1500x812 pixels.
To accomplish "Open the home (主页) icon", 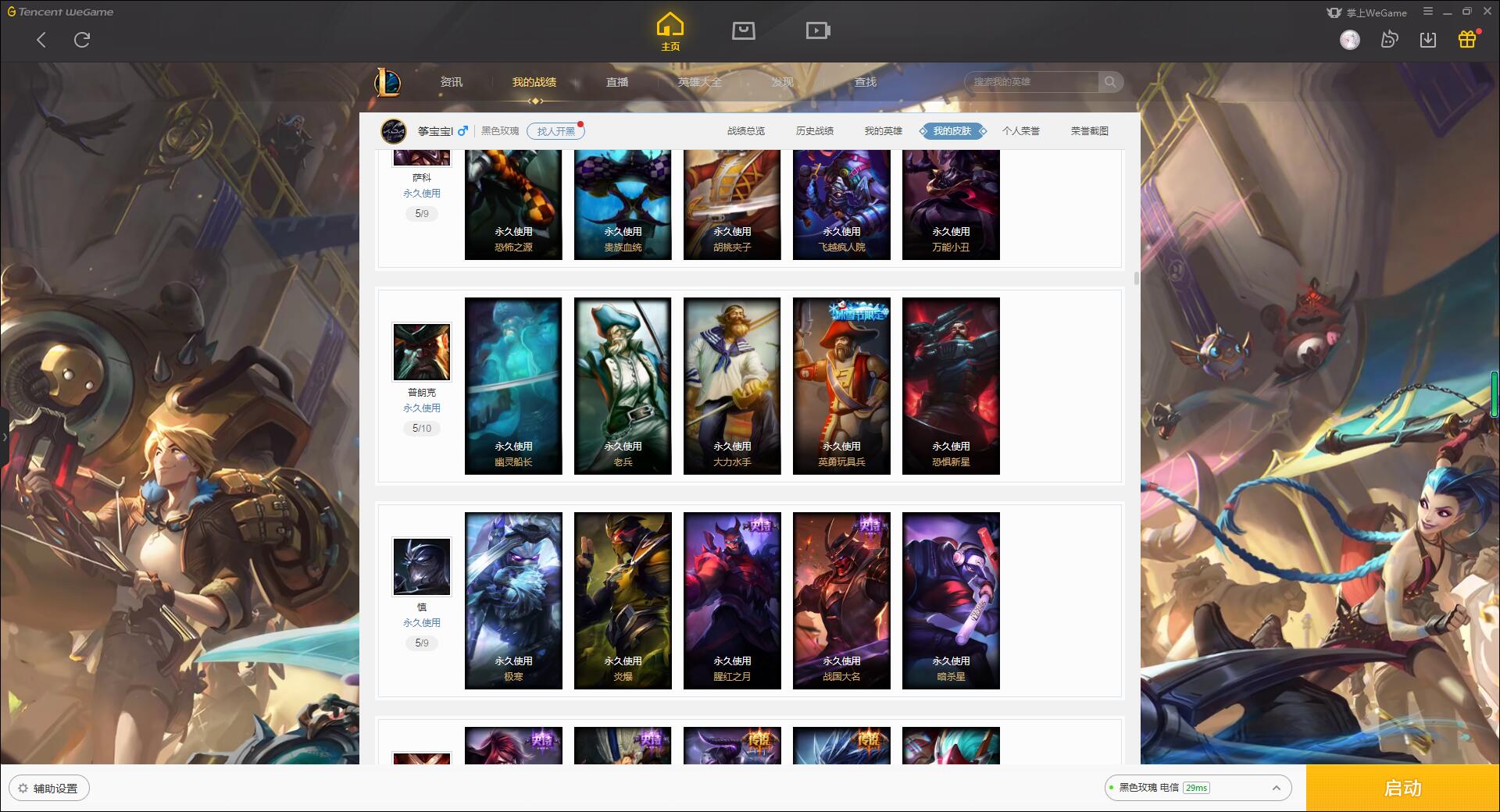I will pos(670,32).
